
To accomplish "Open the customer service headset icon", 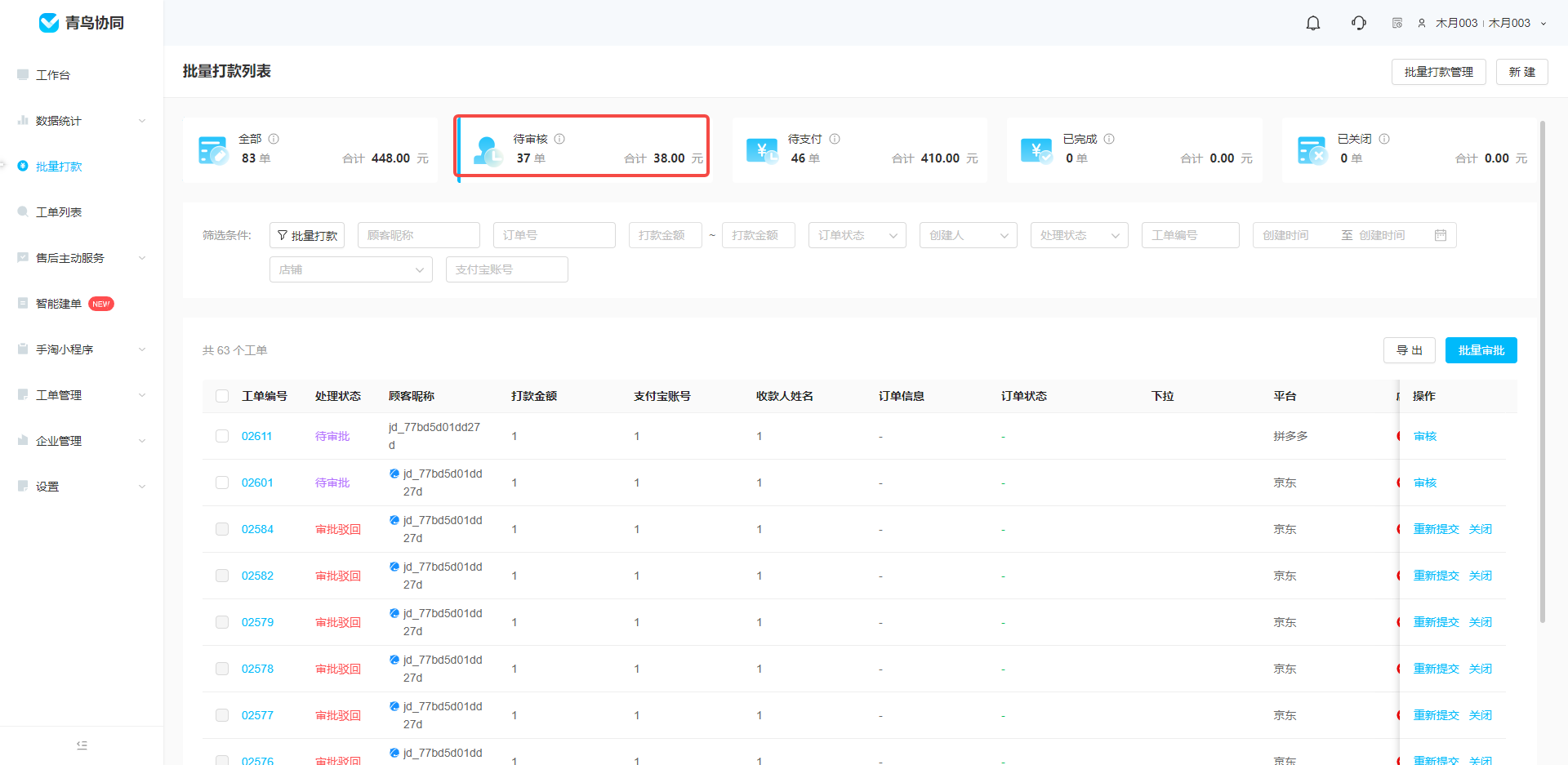I will point(1359,23).
